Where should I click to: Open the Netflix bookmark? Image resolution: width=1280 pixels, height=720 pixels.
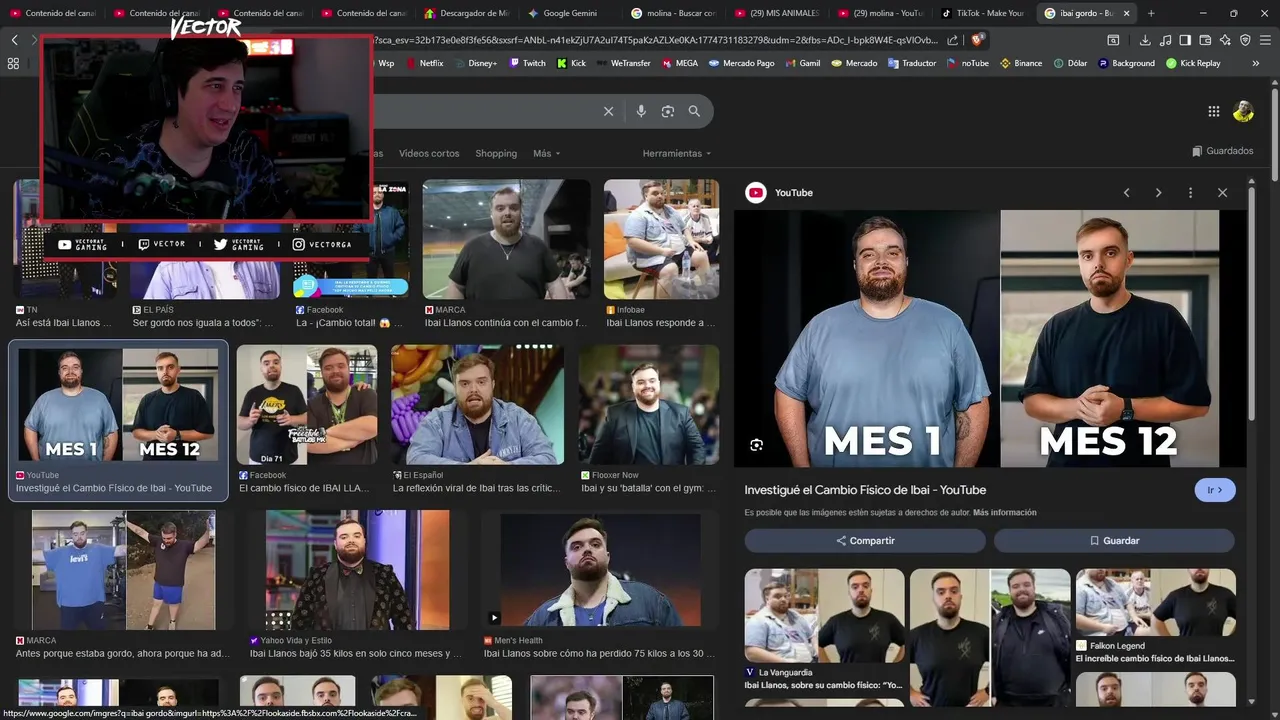click(x=425, y=63)
